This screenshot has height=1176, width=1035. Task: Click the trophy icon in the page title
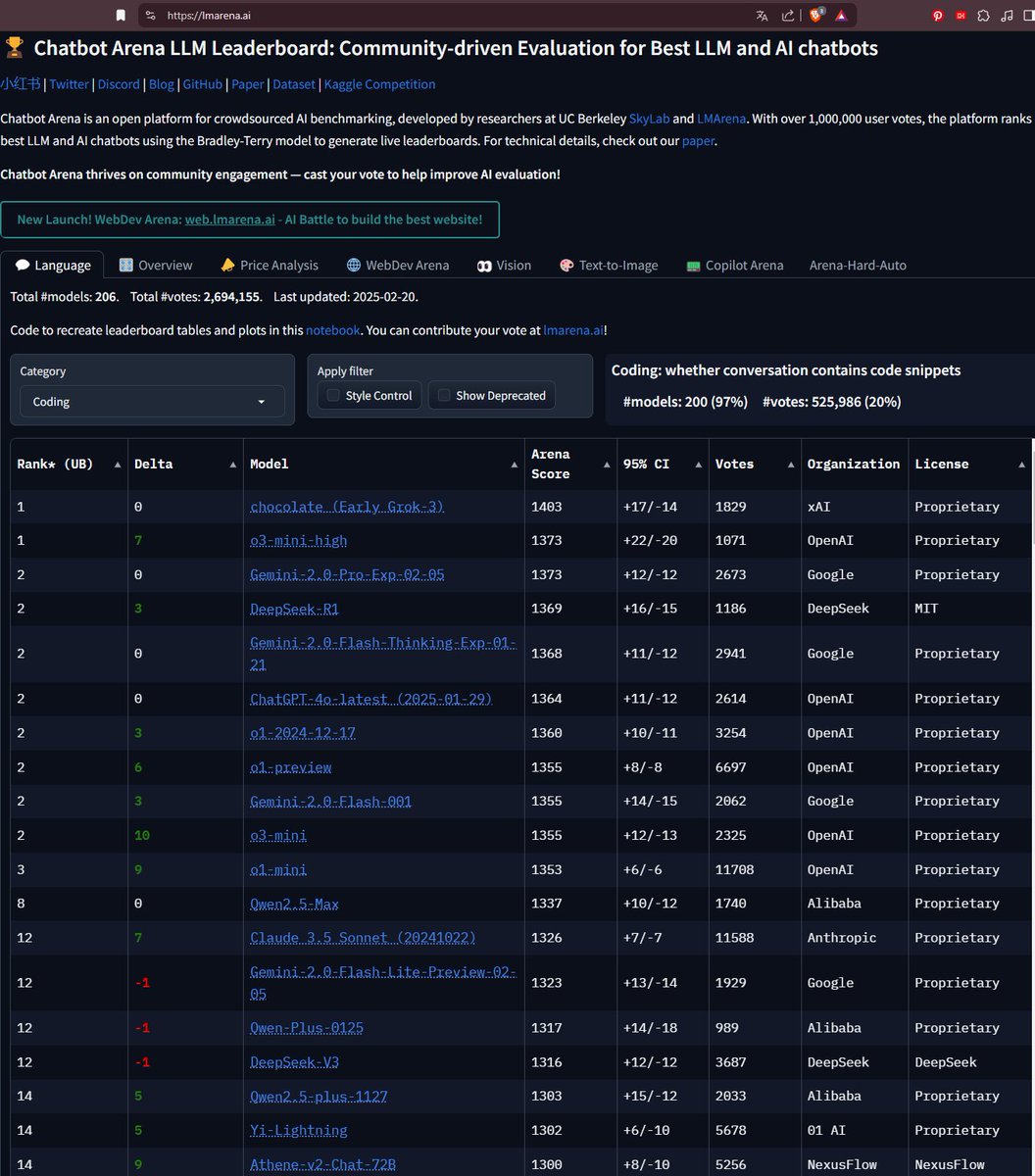(14, 48)
